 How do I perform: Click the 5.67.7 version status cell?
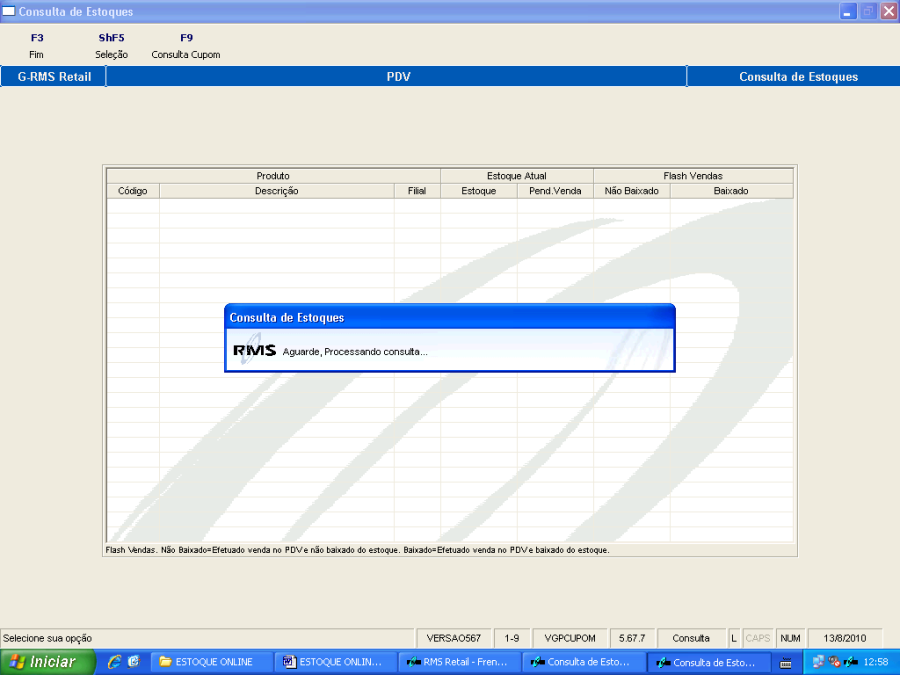tap(632, 638)
